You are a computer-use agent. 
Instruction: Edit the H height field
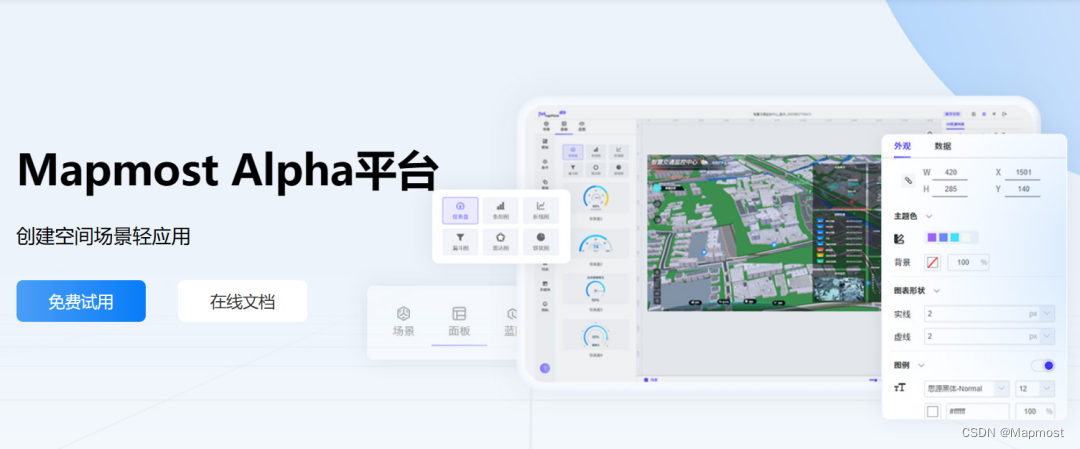coord(949,189)
